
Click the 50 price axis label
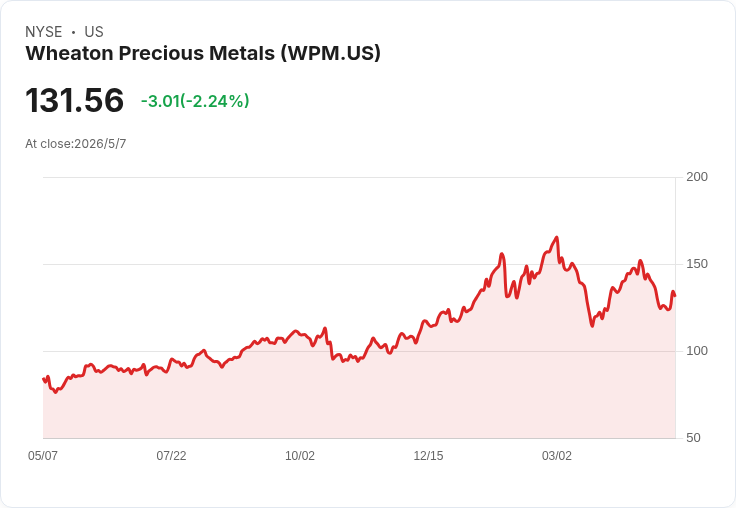click(693, 438)
